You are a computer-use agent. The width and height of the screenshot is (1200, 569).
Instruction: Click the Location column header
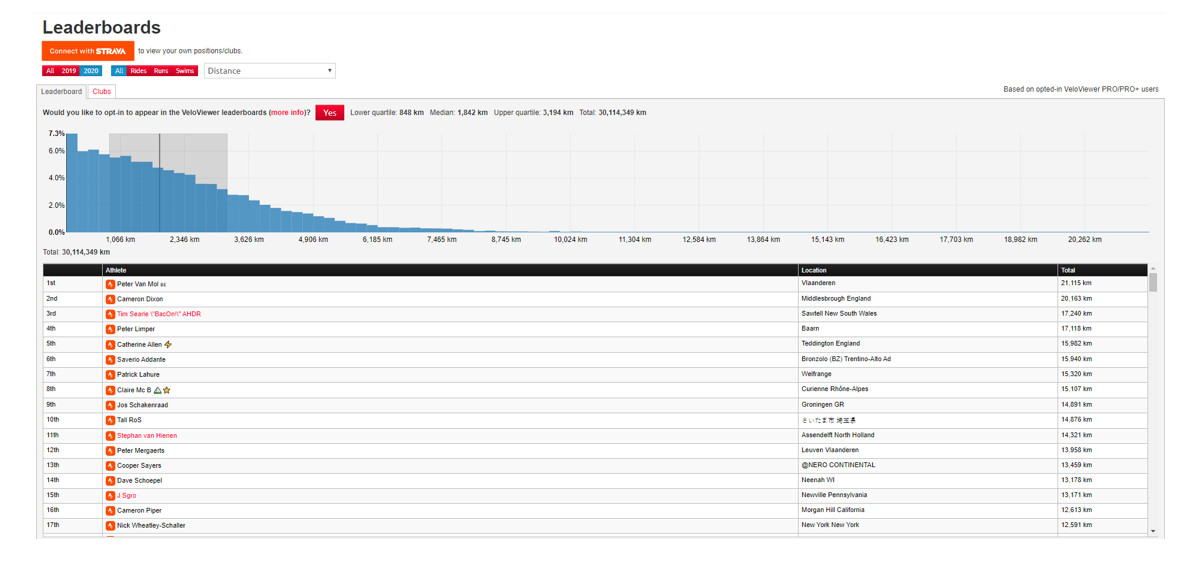coord(928,270)
